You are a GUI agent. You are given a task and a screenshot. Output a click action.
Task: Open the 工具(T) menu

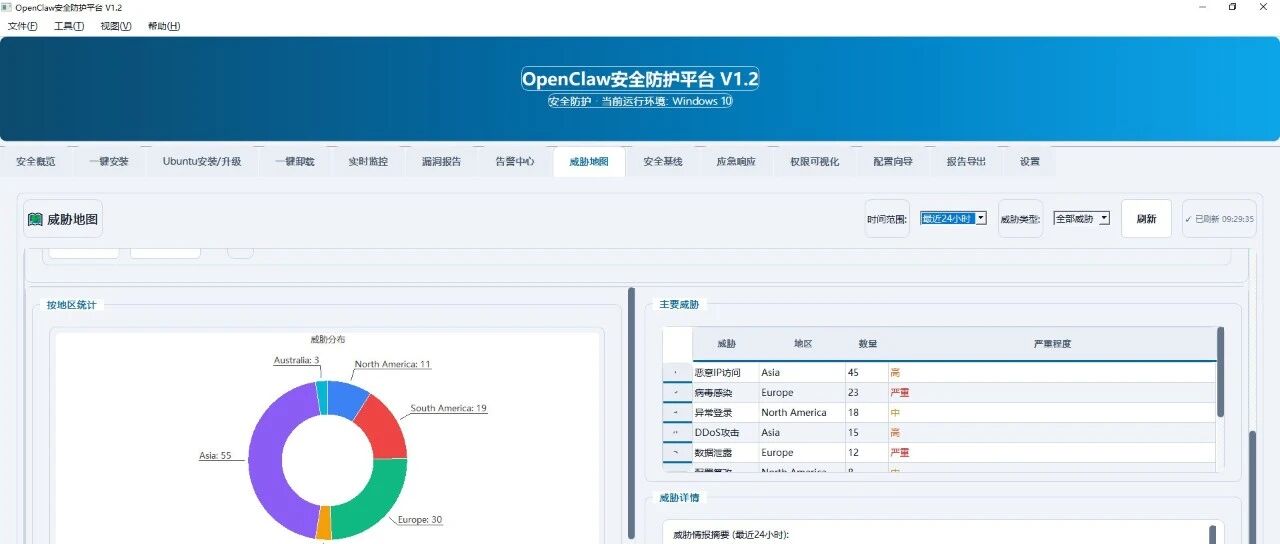point(69,26)
